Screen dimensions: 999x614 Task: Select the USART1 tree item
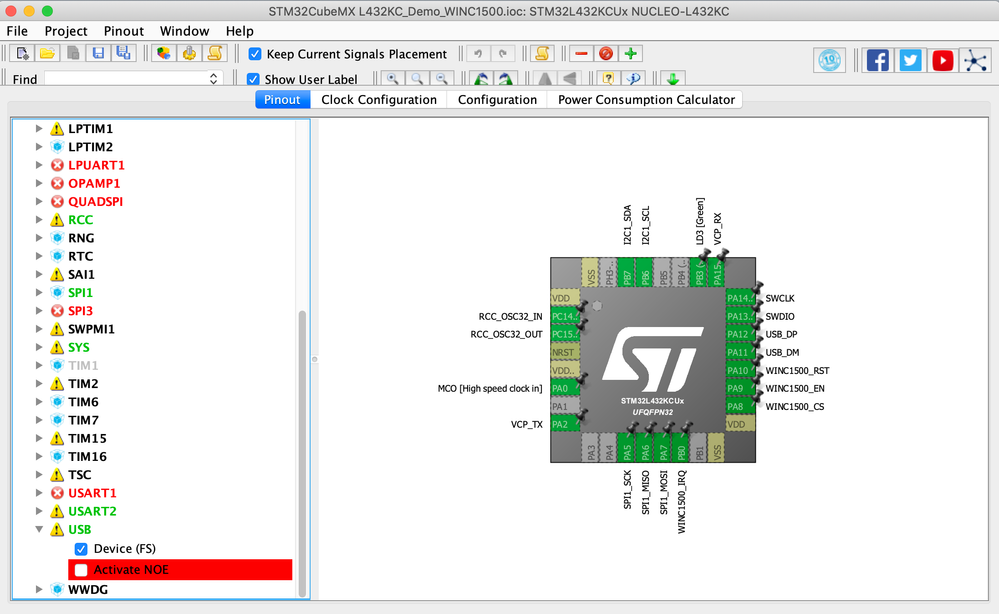(92, 493)
